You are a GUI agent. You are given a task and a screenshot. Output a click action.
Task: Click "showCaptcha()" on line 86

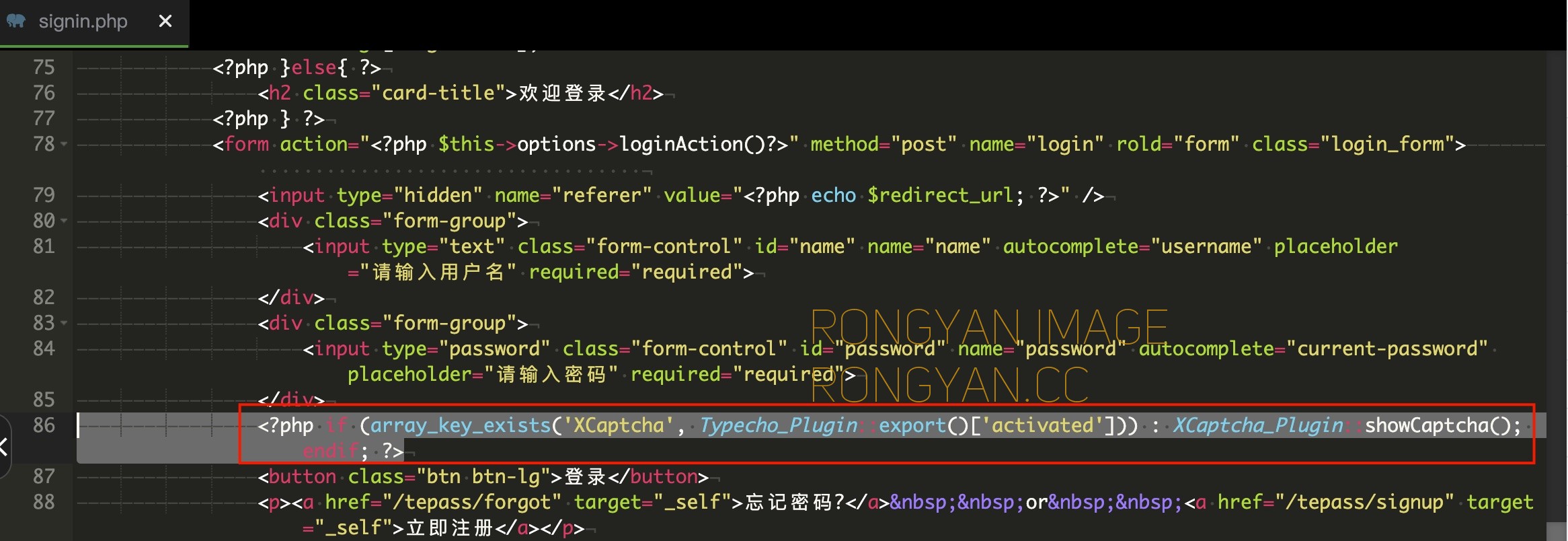coord(1438,425)
